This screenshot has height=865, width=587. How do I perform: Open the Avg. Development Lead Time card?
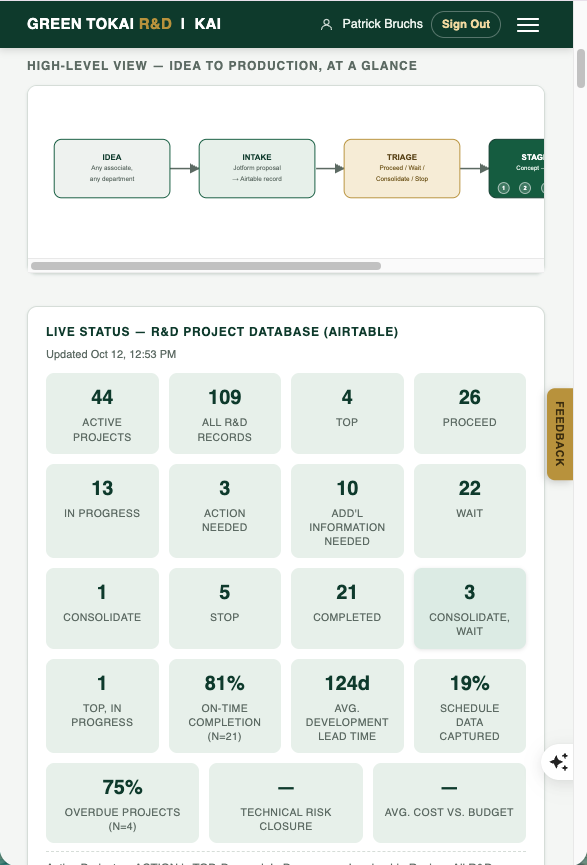(347, 706)
